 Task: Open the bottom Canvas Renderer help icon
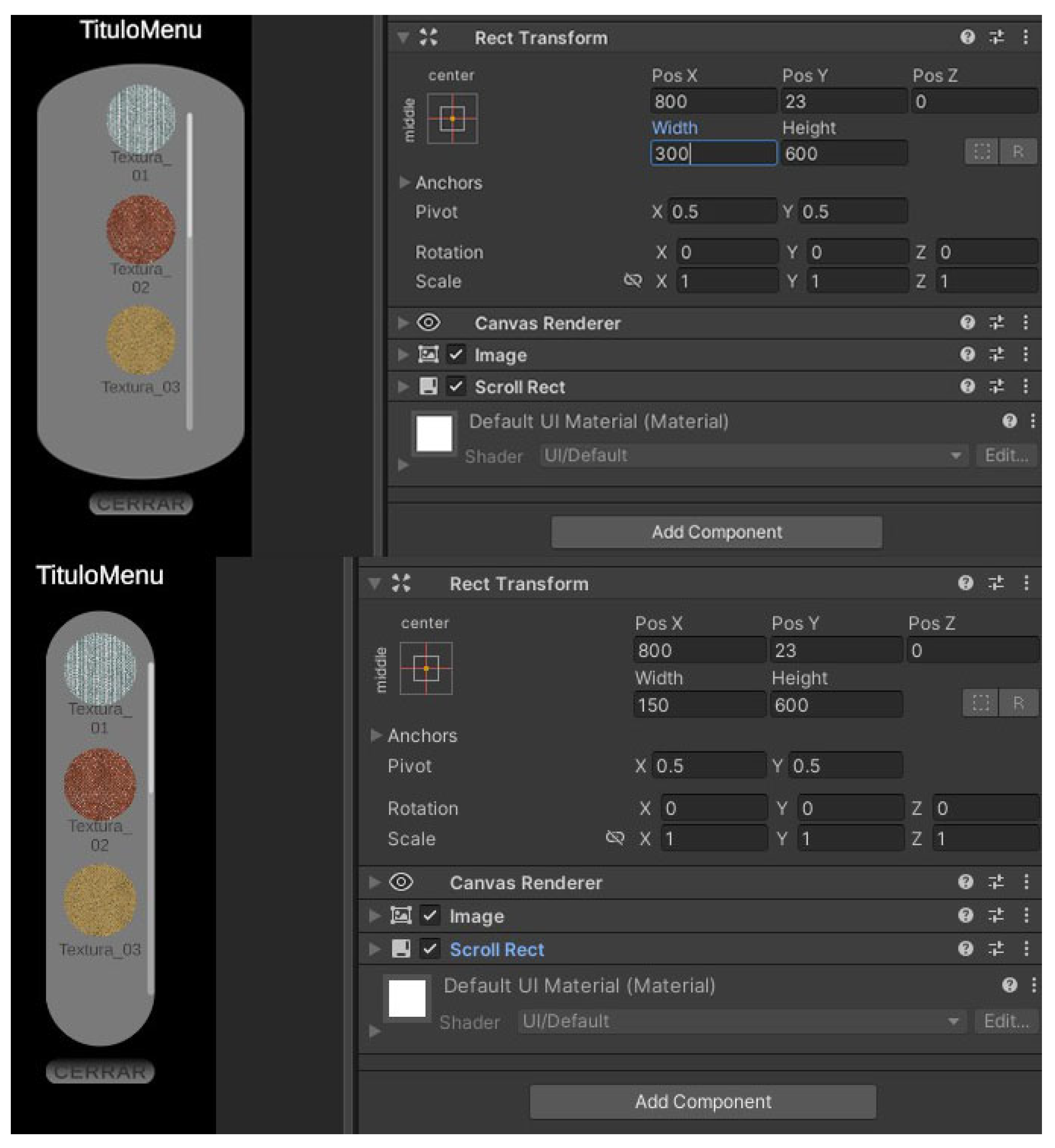(966, 882)
